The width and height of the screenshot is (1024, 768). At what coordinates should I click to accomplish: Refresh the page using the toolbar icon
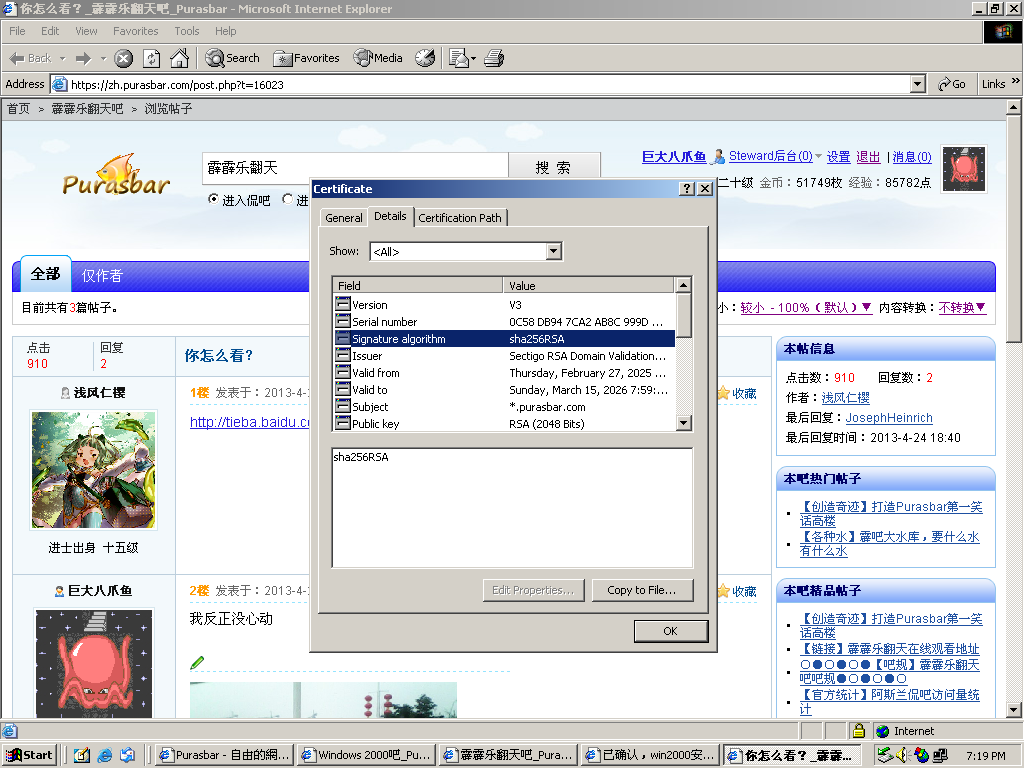coord(152,59)
